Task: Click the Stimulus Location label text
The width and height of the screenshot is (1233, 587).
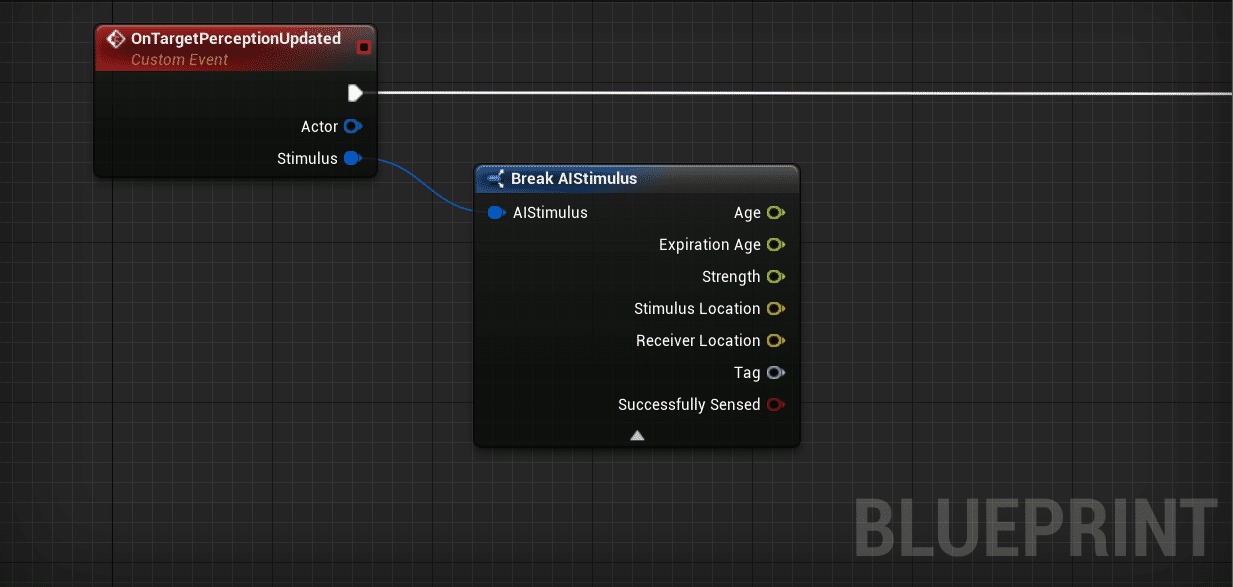Action: pyautogui.click(x=697, y=309)
